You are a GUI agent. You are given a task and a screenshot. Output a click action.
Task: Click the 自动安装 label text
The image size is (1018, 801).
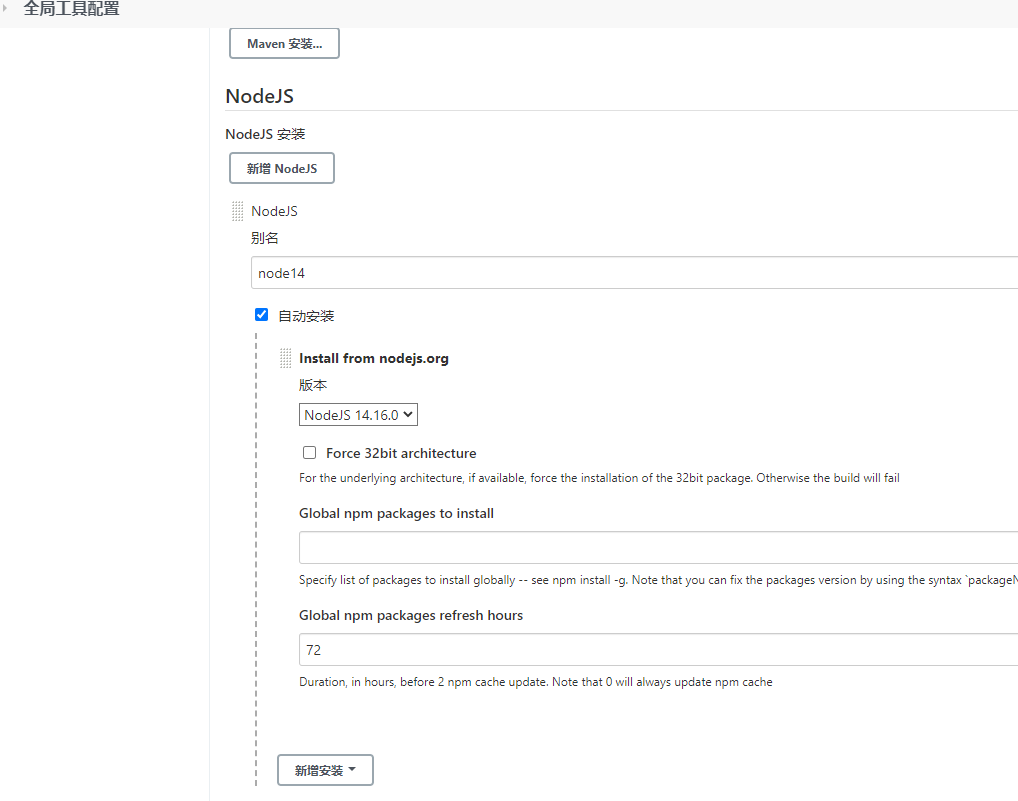306,316
